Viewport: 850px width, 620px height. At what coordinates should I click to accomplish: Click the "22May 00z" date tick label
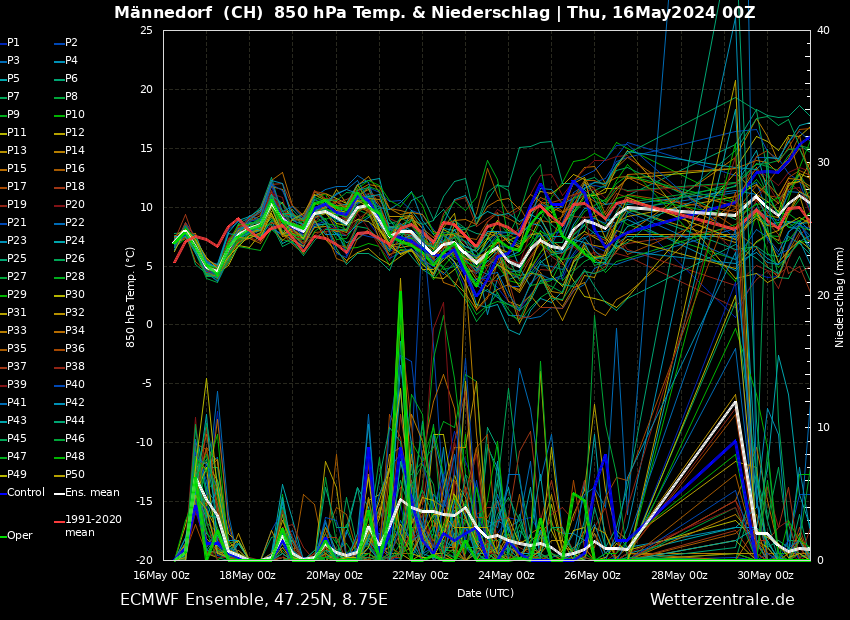420,575
